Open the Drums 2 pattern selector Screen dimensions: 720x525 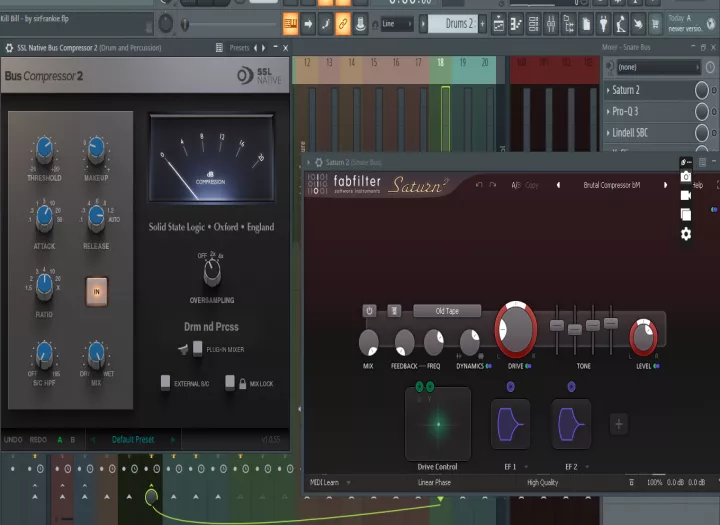point(453,24)
